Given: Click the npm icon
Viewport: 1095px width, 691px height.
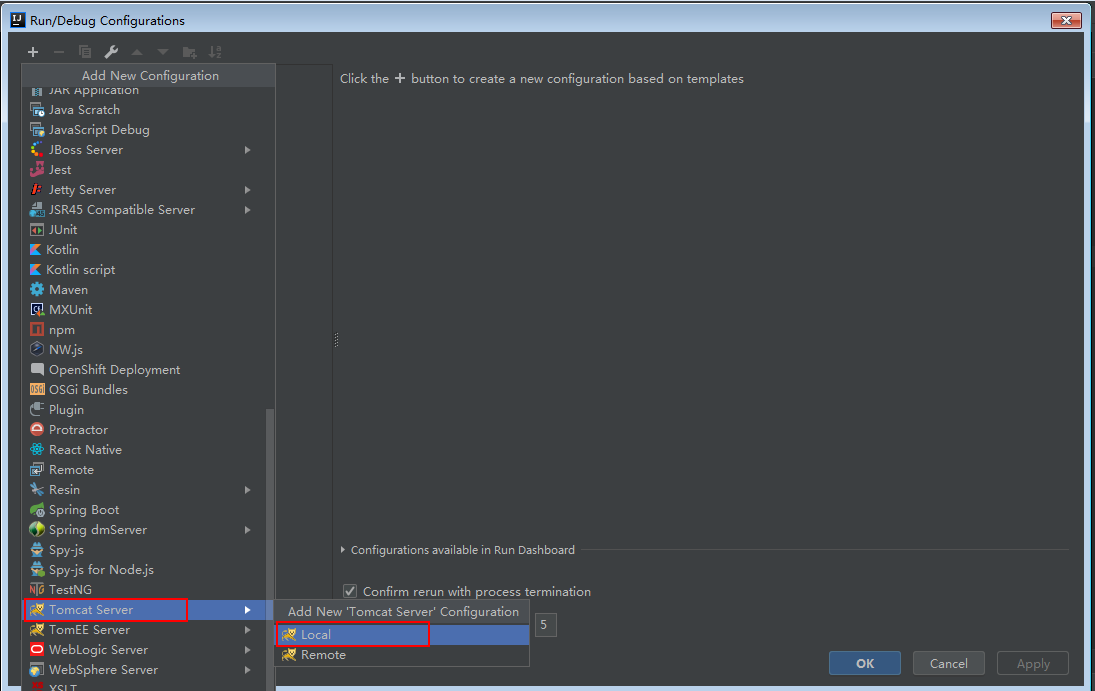Looking at the screenshot, I should 37,330.
